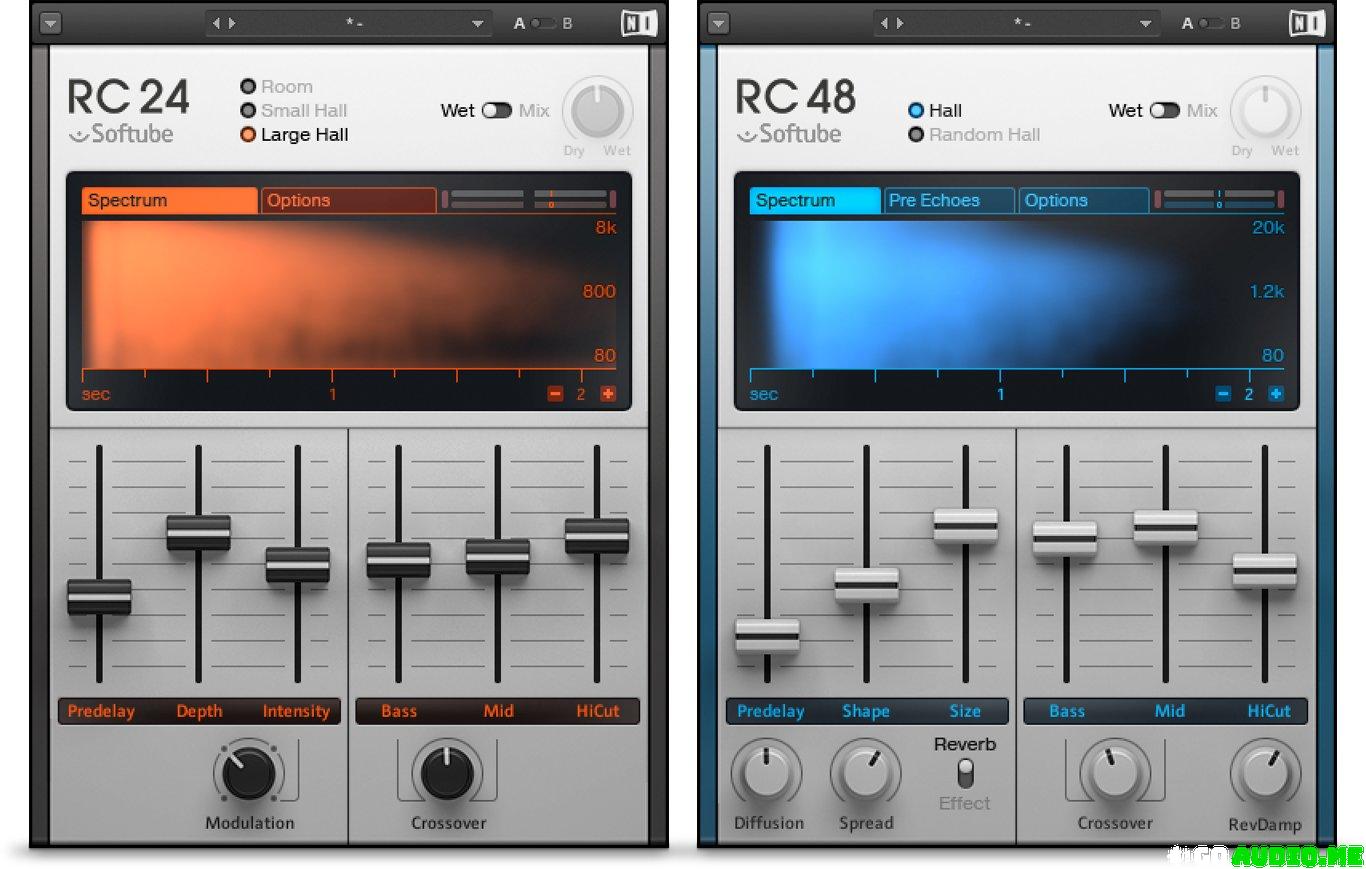
Task: Click the level meter bars in RC 24
Action: tap(529, 200)
